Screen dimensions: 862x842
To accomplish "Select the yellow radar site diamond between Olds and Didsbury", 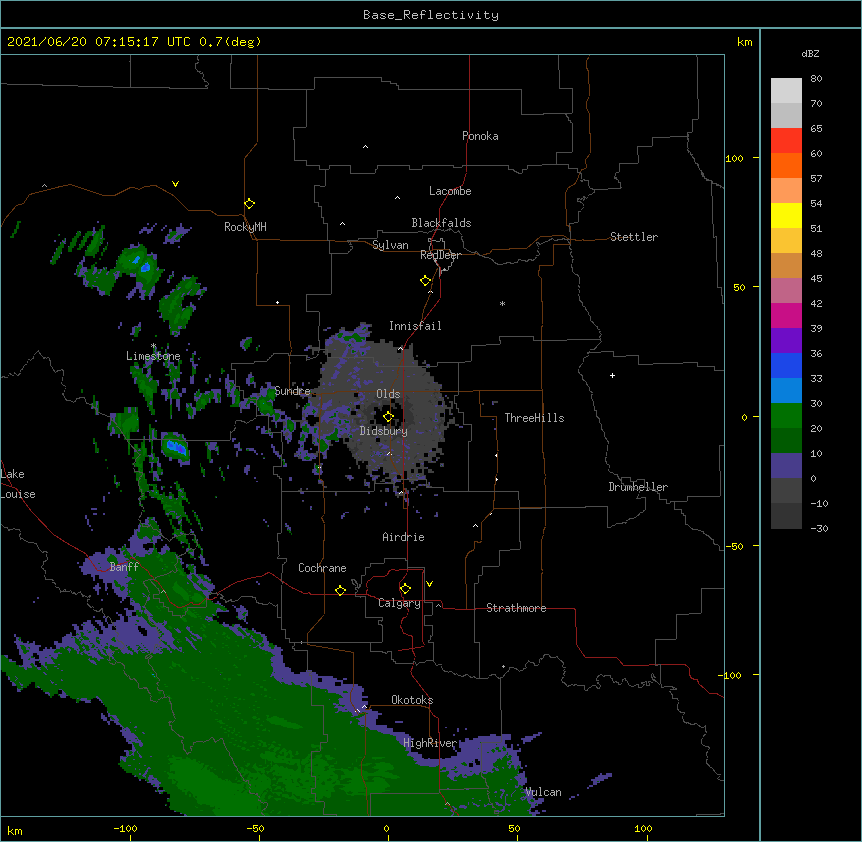I will [x=388, y=417].
